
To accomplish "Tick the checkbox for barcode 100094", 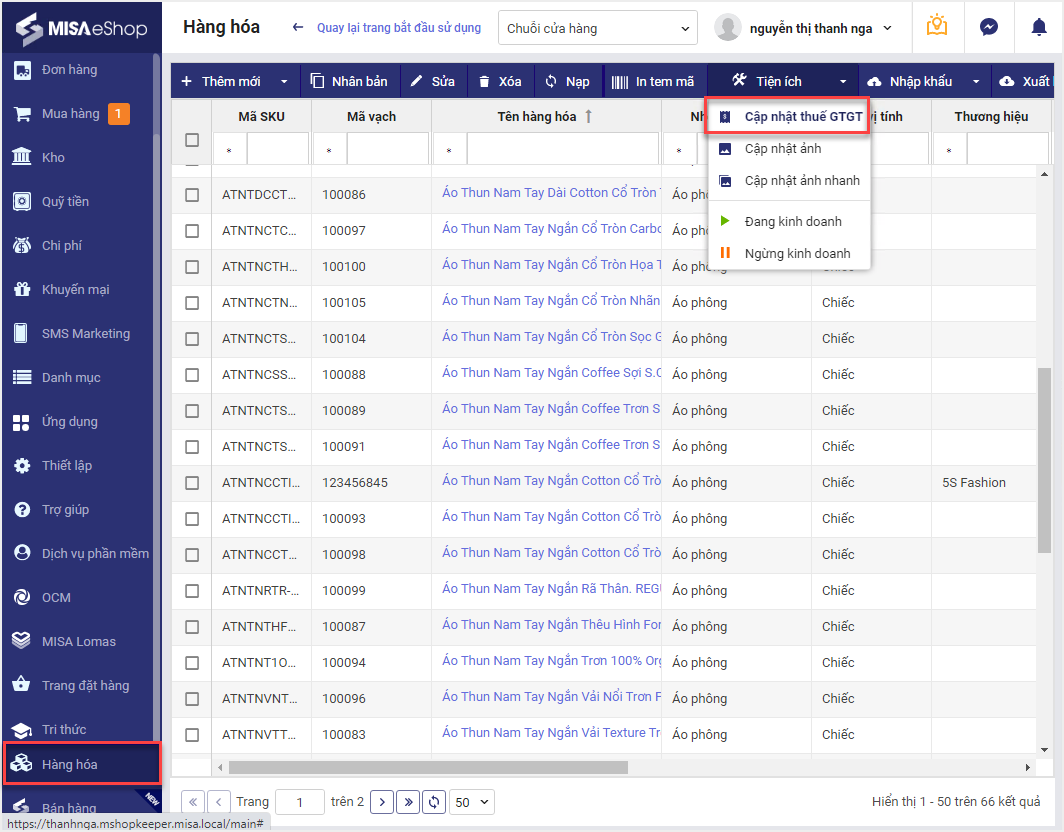I will [x=192, y=662].
